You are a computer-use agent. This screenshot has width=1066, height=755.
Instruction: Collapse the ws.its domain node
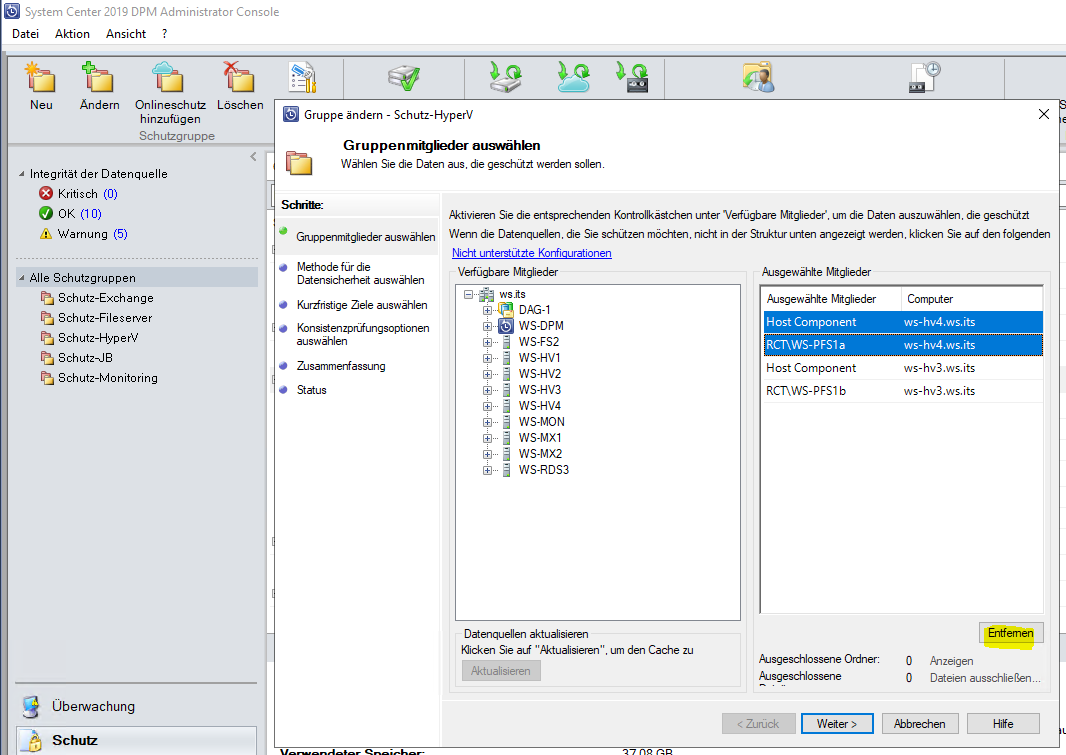[x=468, y=294]
